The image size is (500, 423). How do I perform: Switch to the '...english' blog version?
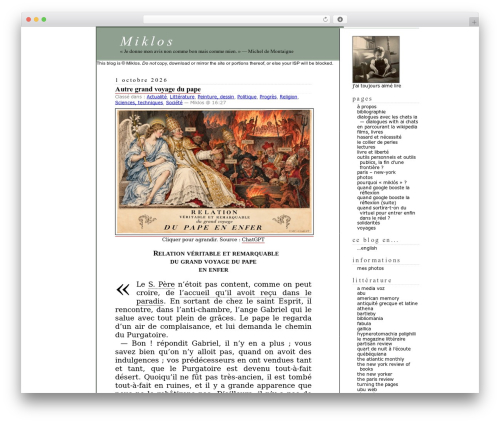tap(367, 248)
